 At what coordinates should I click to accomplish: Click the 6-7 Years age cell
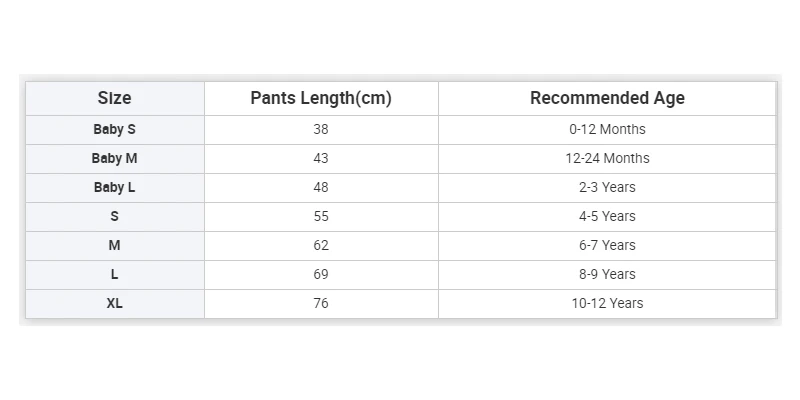click(607, 245)
